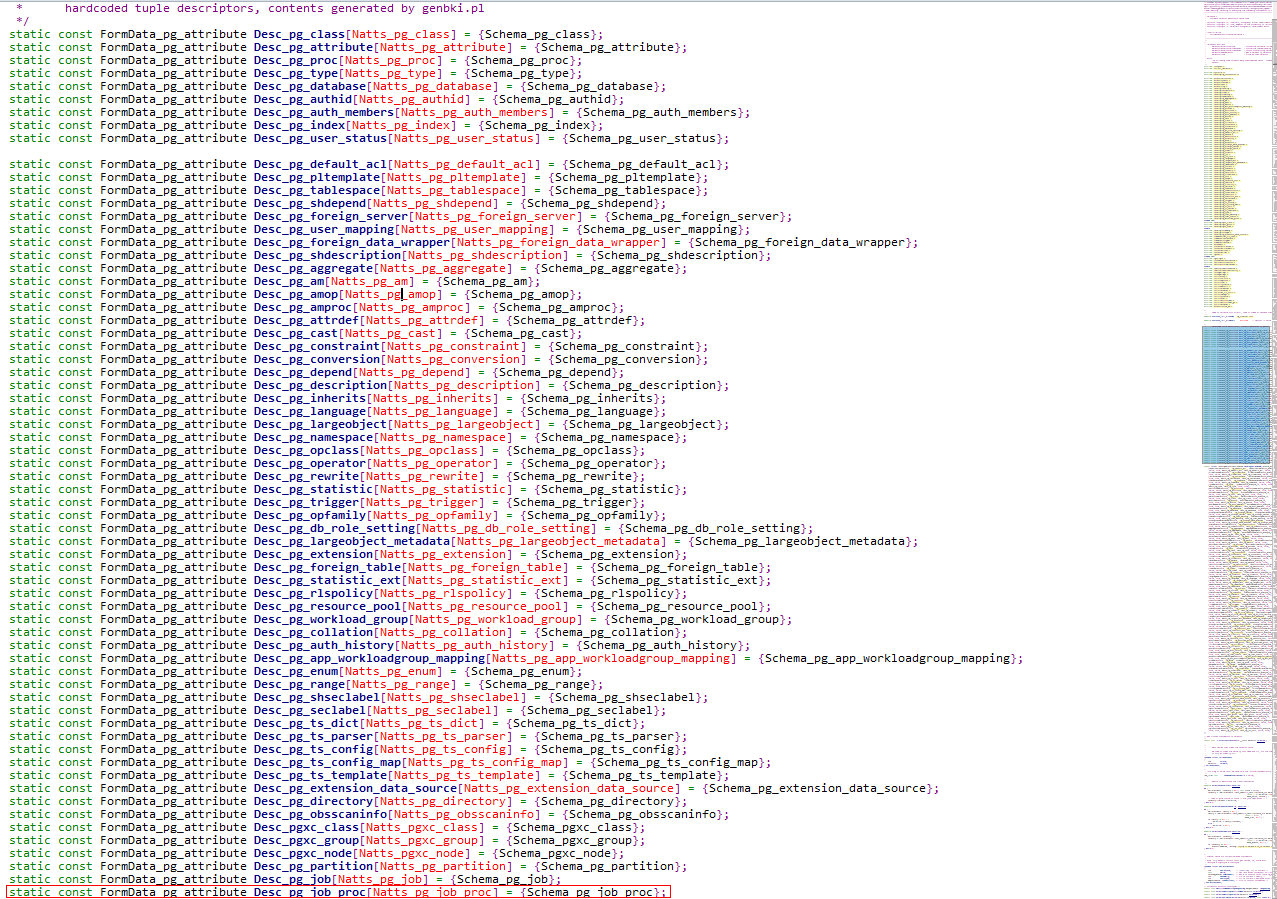This screenshot has height=899, width=1277.
Task: Click Natts_pg_rewrite macro
Action: pyautogui.click(x=423, y=476)
